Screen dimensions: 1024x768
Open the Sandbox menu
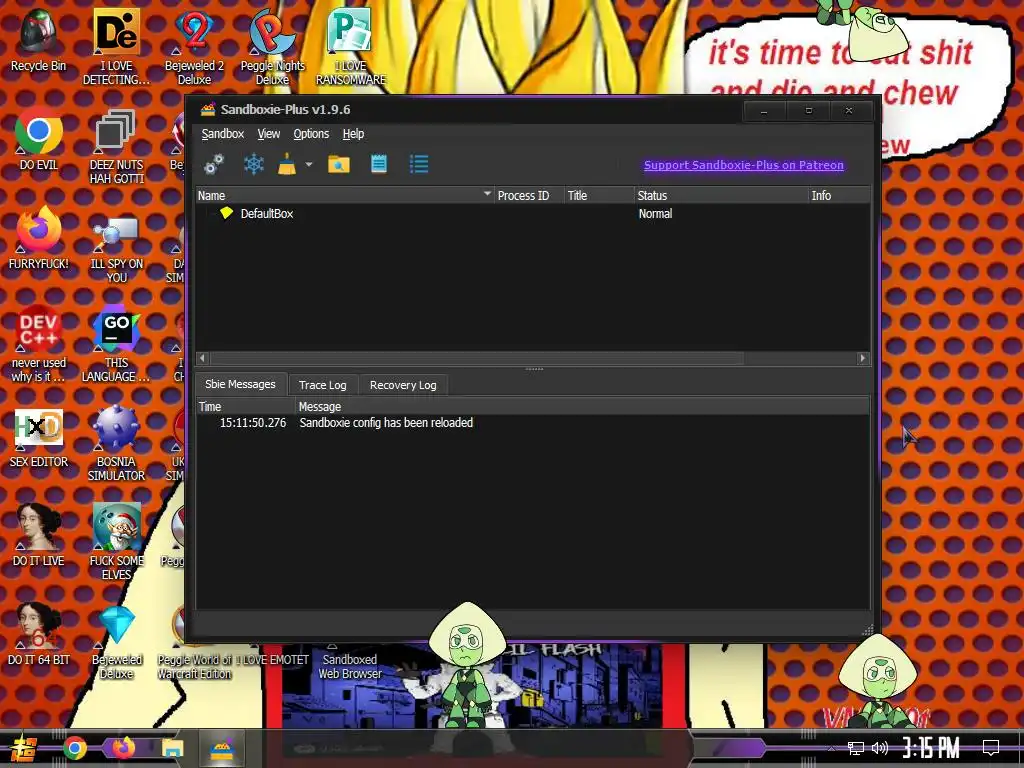pyautogui.click(x=223, y=134)
